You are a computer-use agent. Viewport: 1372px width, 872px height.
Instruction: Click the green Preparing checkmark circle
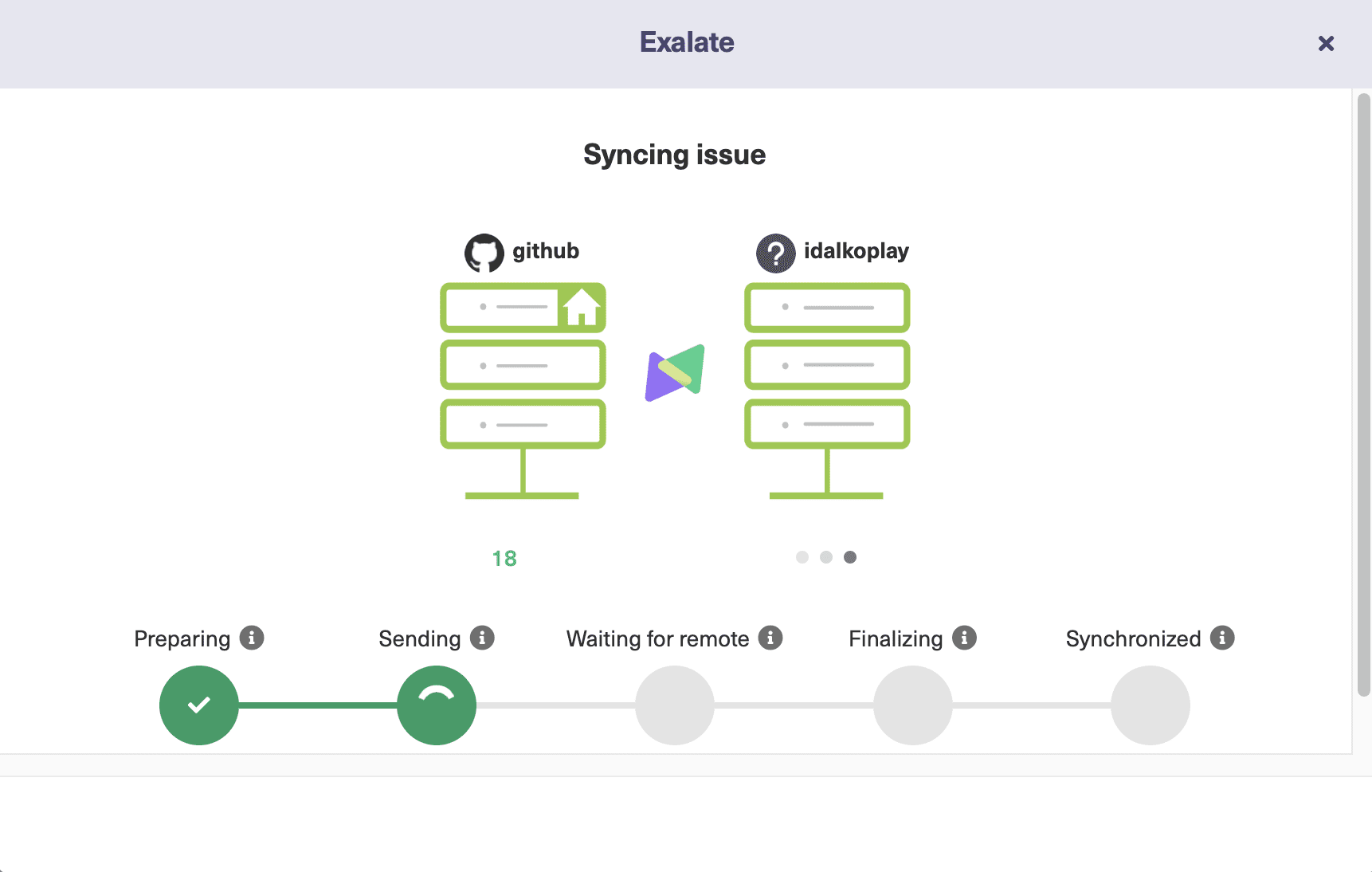pyautogui.click(x=198, y=705)
